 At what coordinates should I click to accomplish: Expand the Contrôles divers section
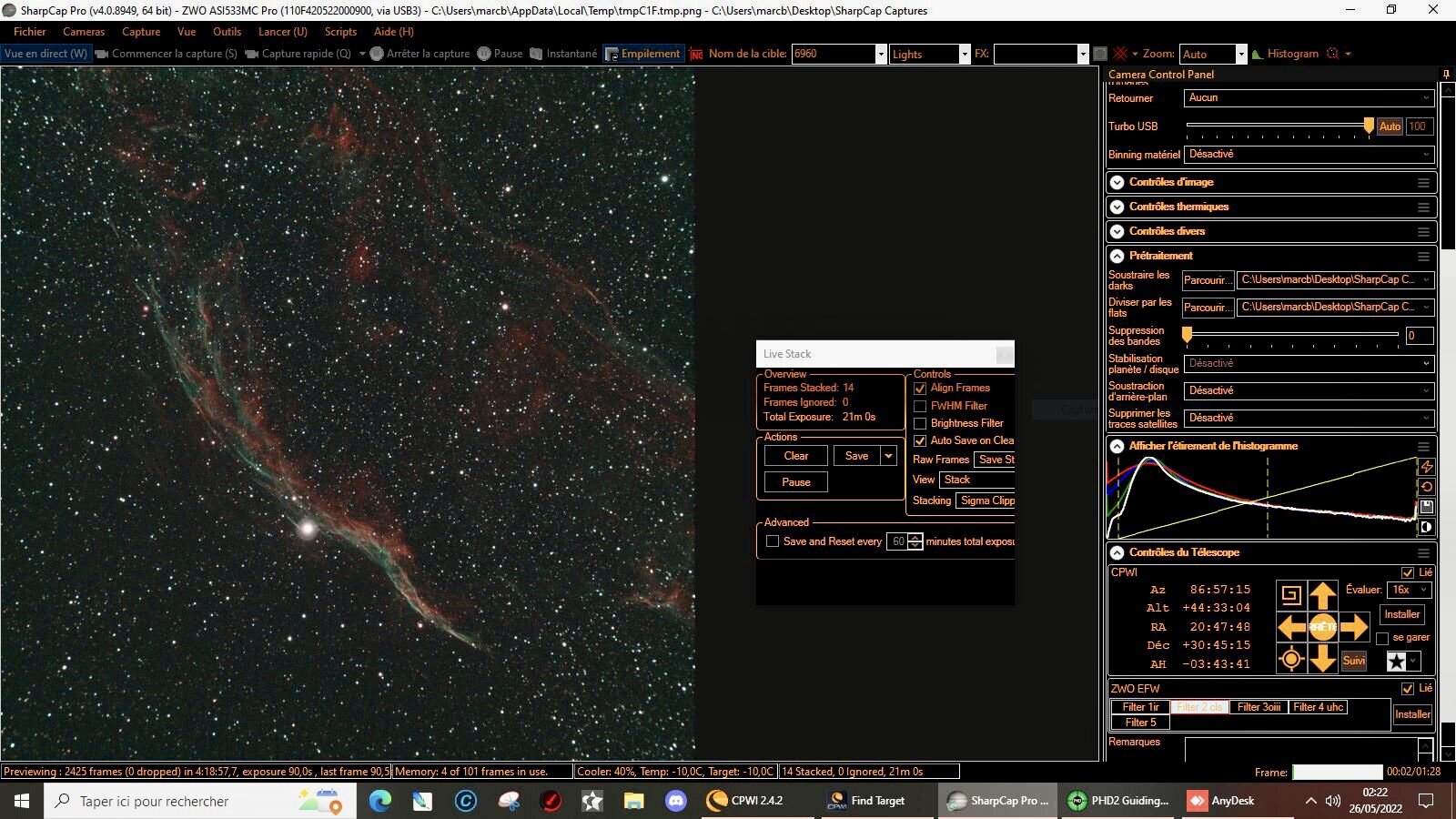(1117, 231)
